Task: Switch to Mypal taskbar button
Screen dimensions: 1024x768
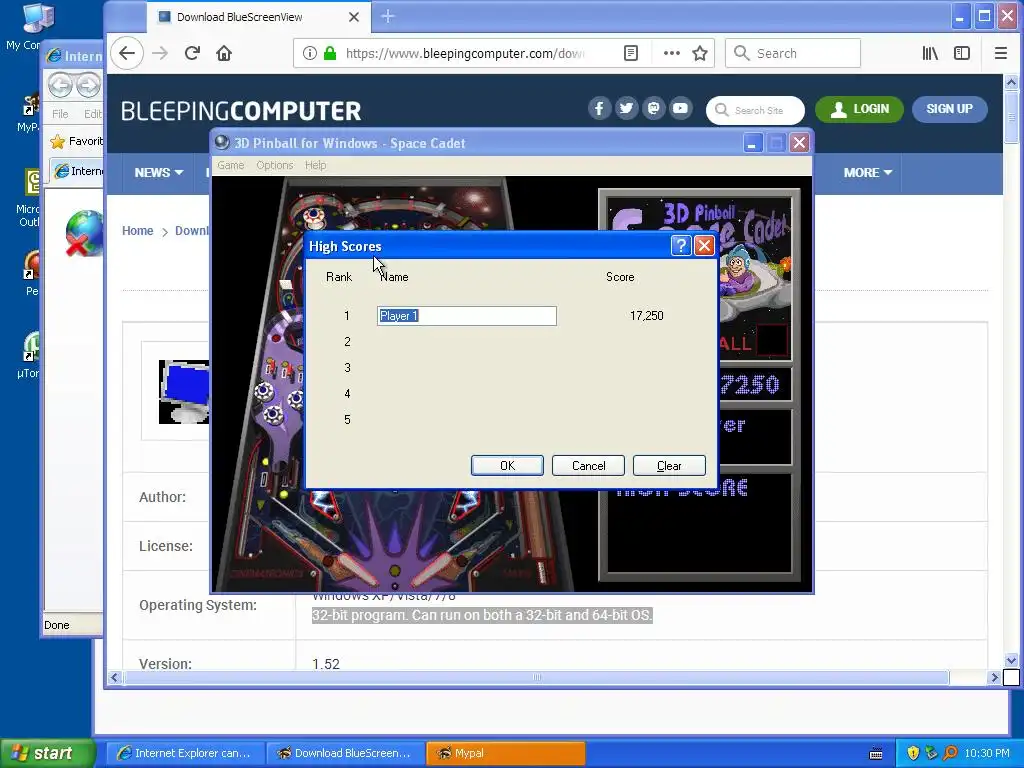Action: click(505, 753)
